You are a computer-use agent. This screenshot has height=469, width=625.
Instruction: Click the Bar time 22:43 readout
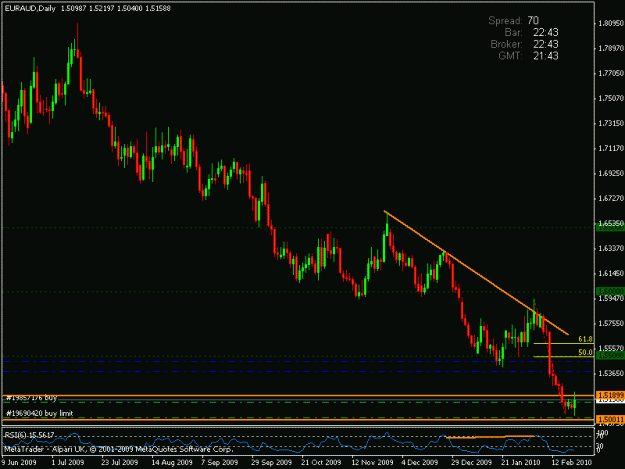(546, 32)
